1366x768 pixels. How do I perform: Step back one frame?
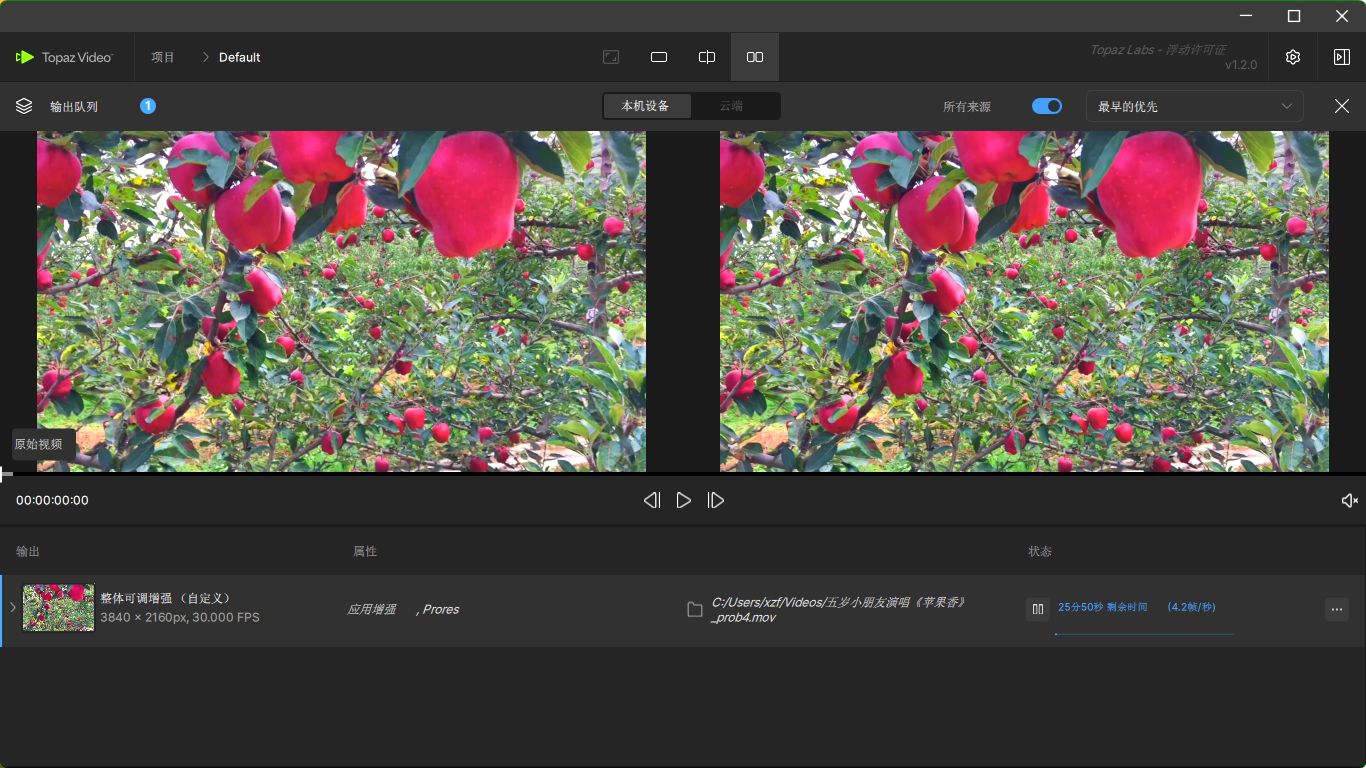652,500
